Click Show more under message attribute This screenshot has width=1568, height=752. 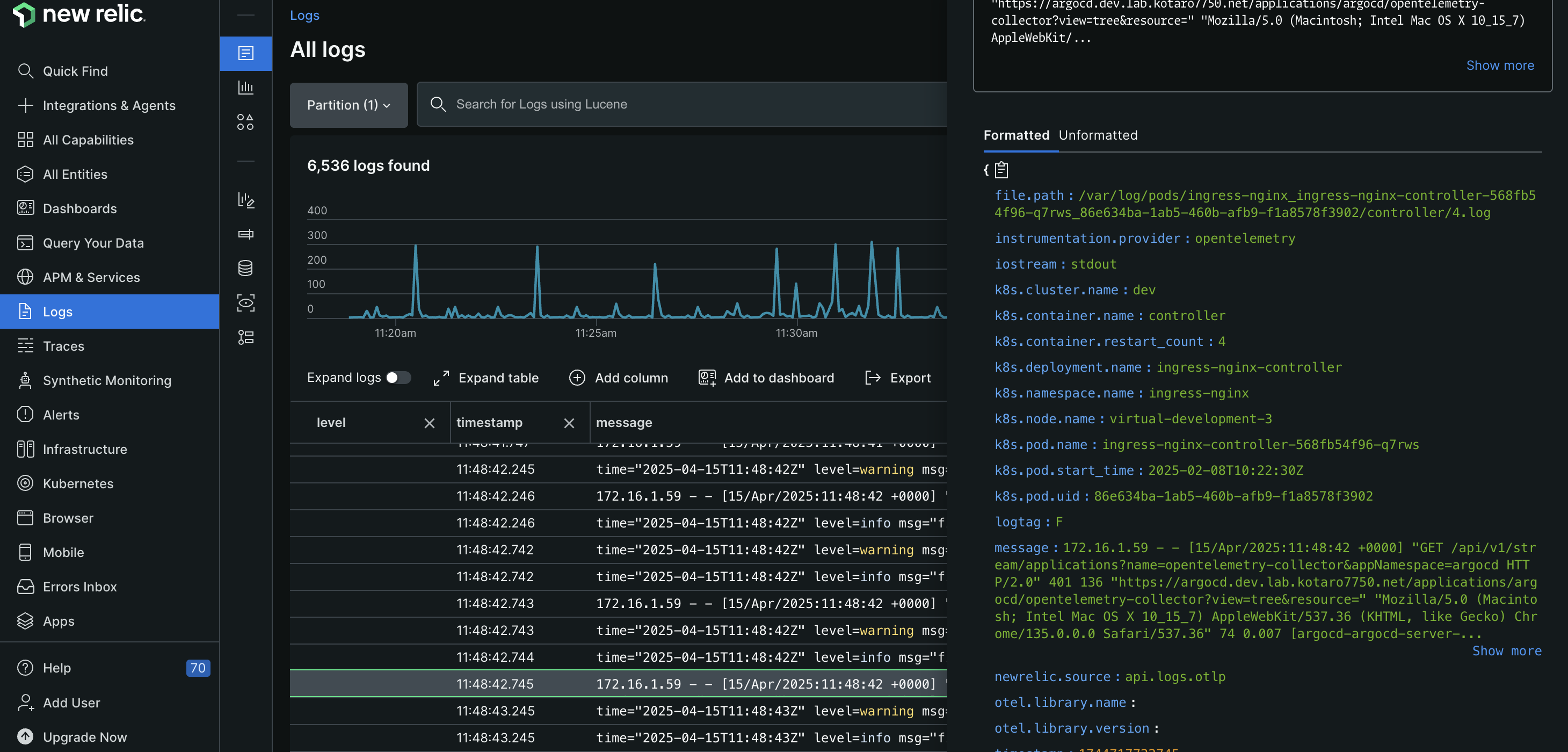[1507, 651]
